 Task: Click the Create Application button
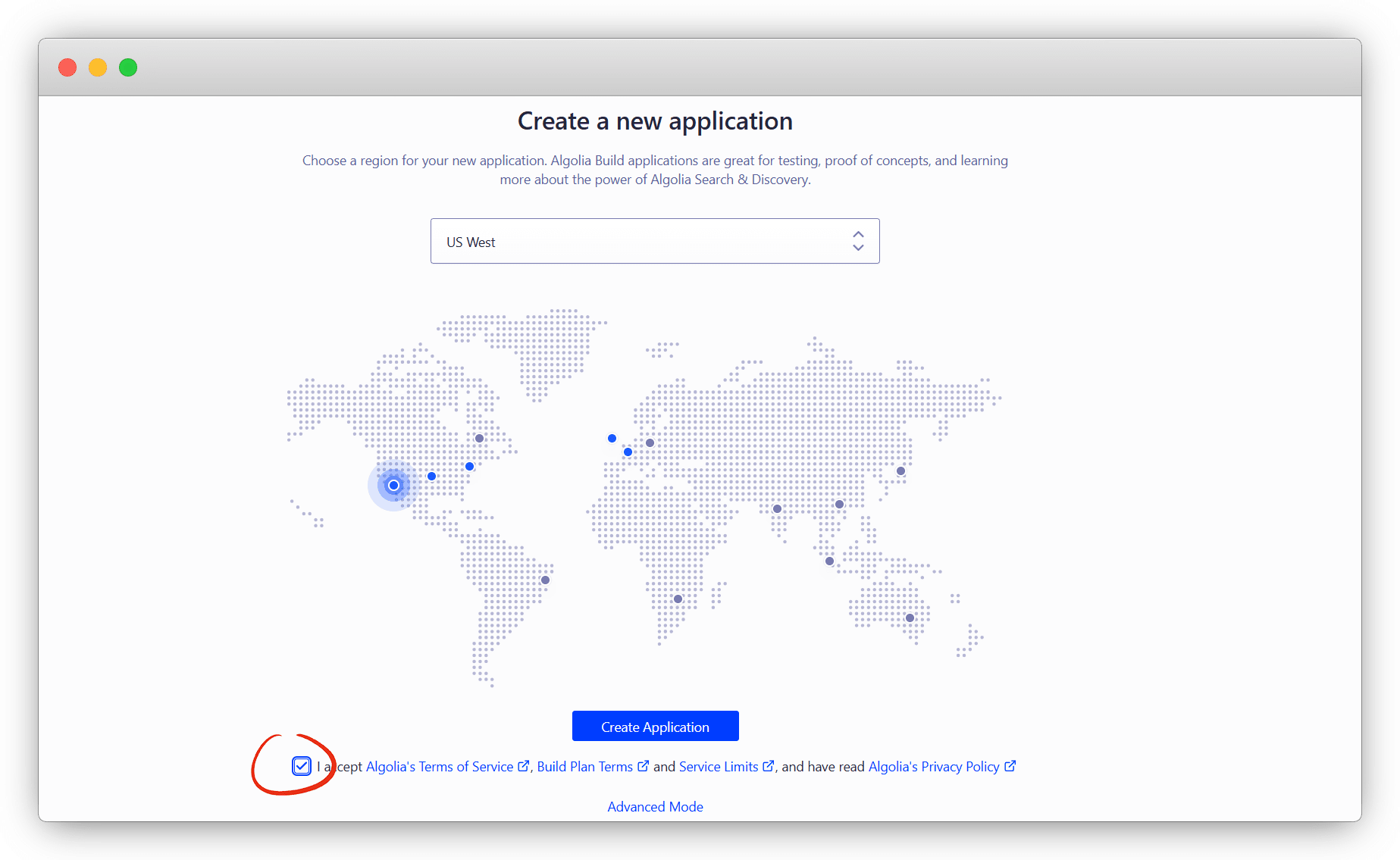point(655,727)
